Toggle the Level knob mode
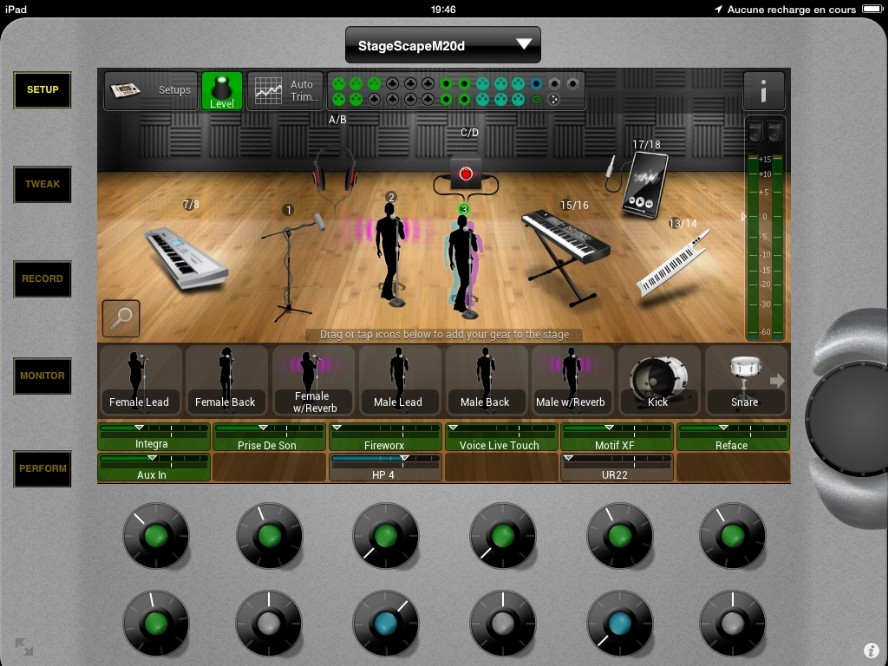This screenshot has width=888, height=666. point(222,91)
